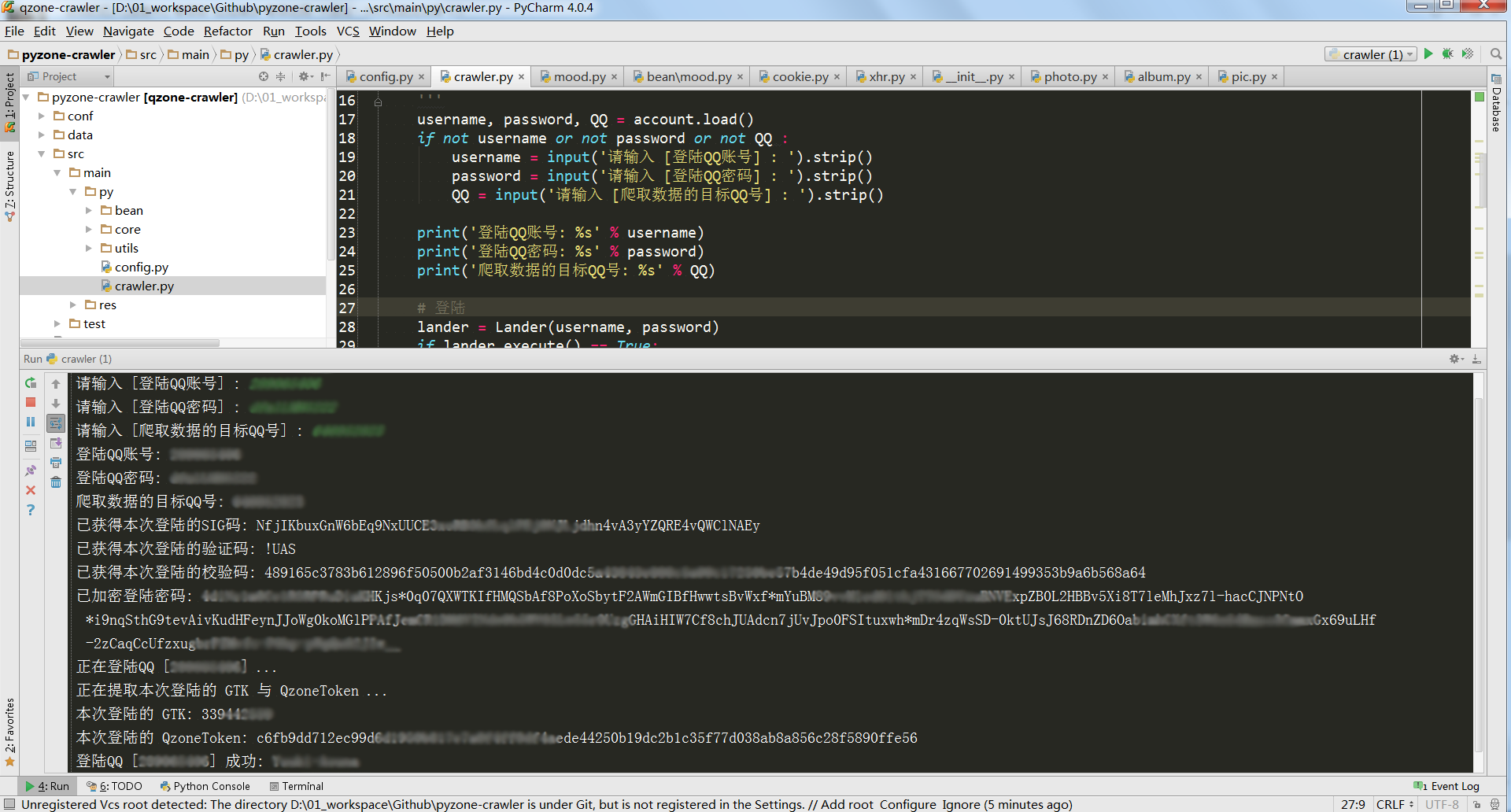Run the crawler (1) configuration
Viewport: 1511px width, 812px height.
(1428, 54)
